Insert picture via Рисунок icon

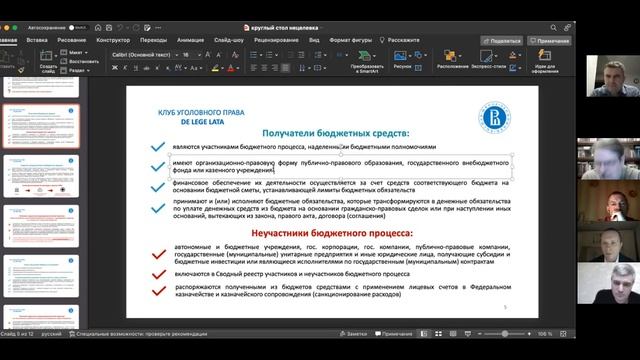click(400, 56)
